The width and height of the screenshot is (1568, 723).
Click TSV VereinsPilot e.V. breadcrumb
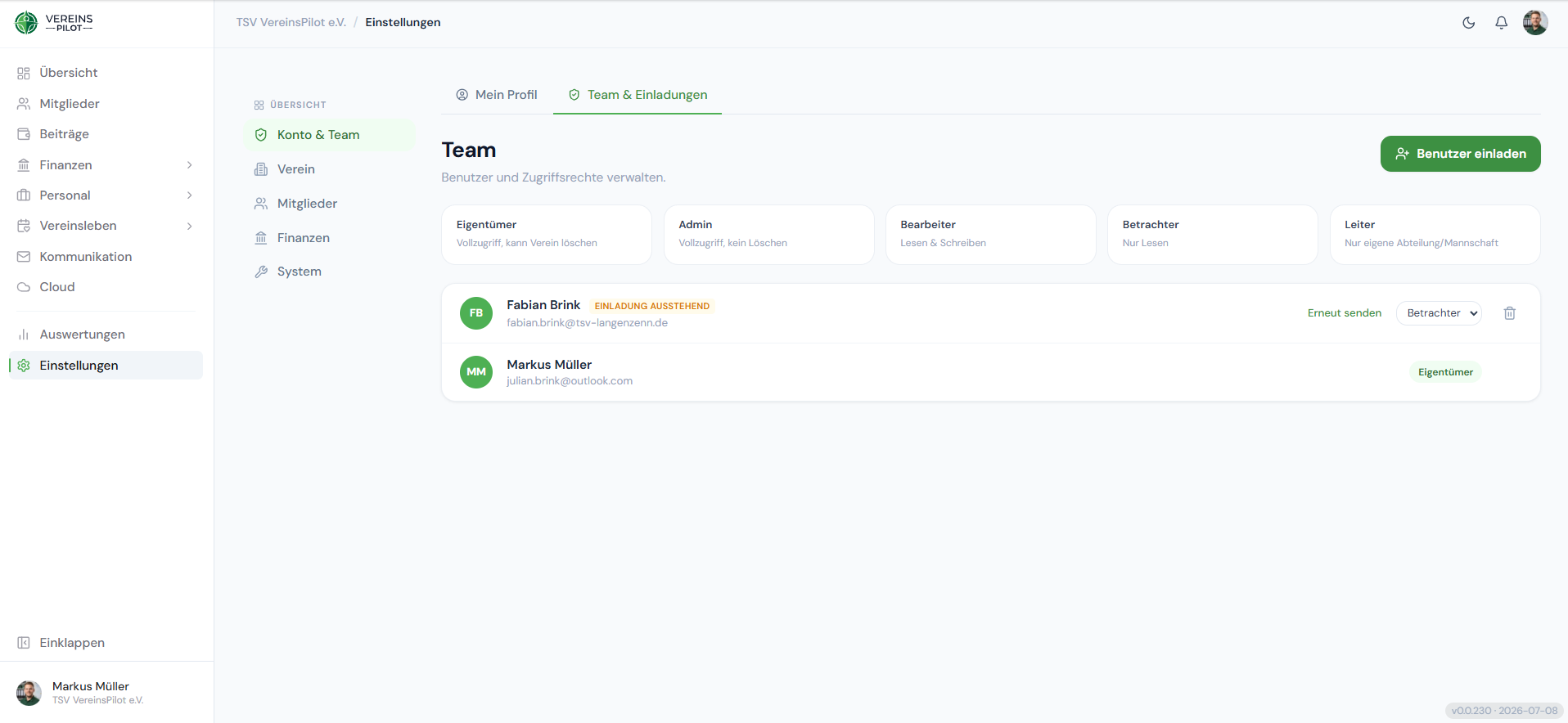click(x=291, y=22)
